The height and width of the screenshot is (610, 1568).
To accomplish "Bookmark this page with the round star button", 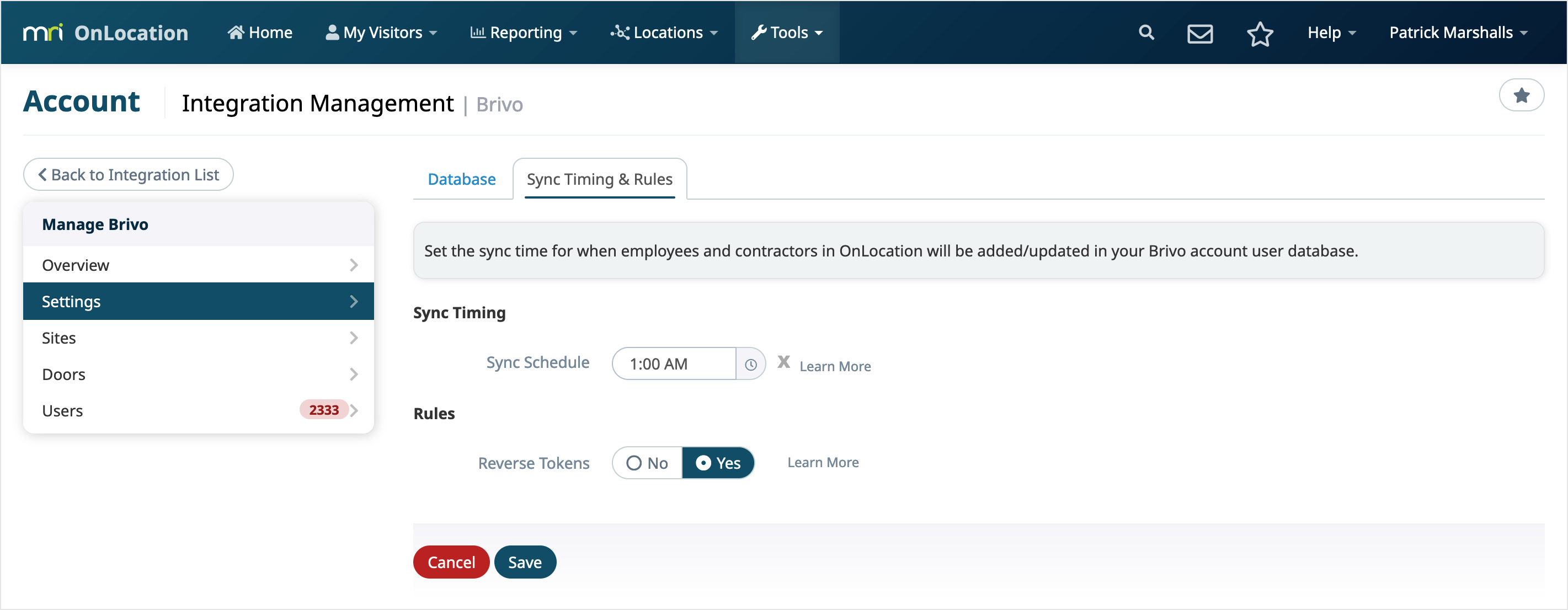I will [x=1521, y=95].
